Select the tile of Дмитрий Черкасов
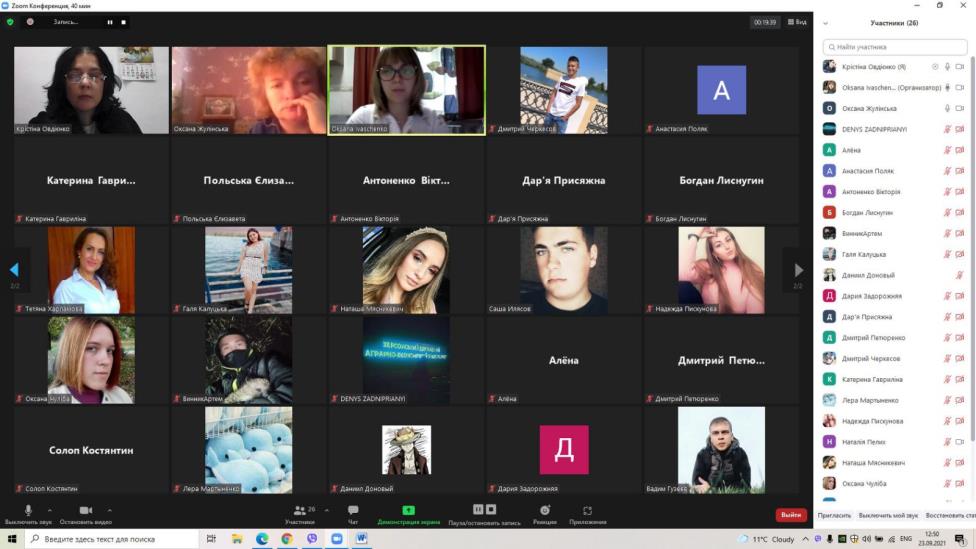Screen dimensions: 976x549 point(564,90)
